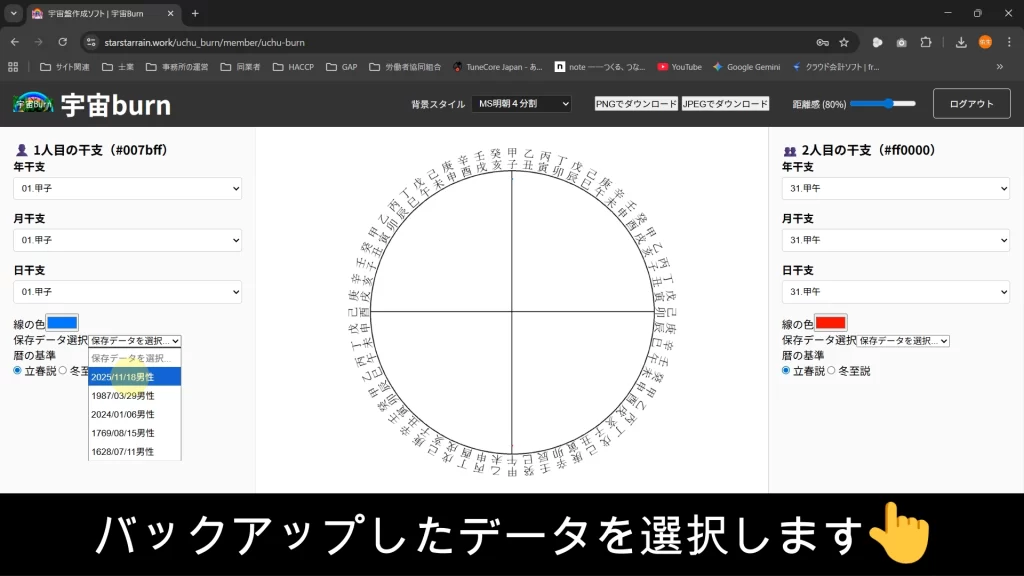Open a new browser tab with plus icon
This screenshot has width=1024, height=576.
pyautogui.click(x=195, y=14)
